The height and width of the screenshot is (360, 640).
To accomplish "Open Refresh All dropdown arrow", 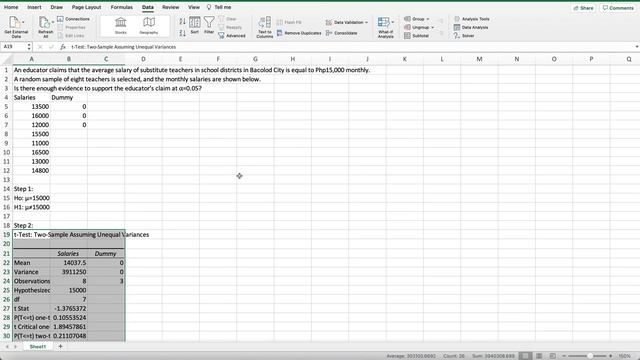I will (x=53, y=22).
